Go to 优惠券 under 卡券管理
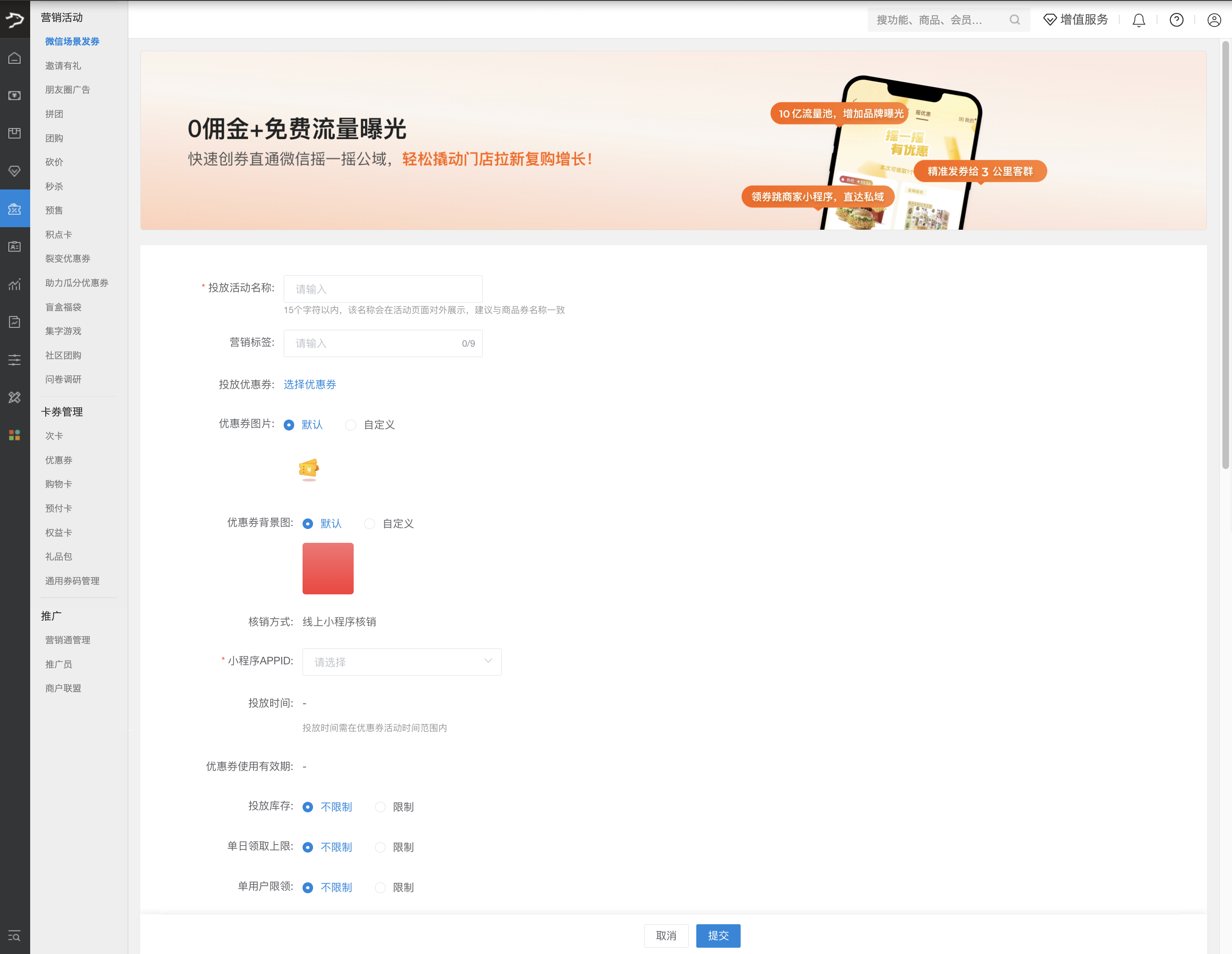1232x954 pixels. click(x=59, y=460)
